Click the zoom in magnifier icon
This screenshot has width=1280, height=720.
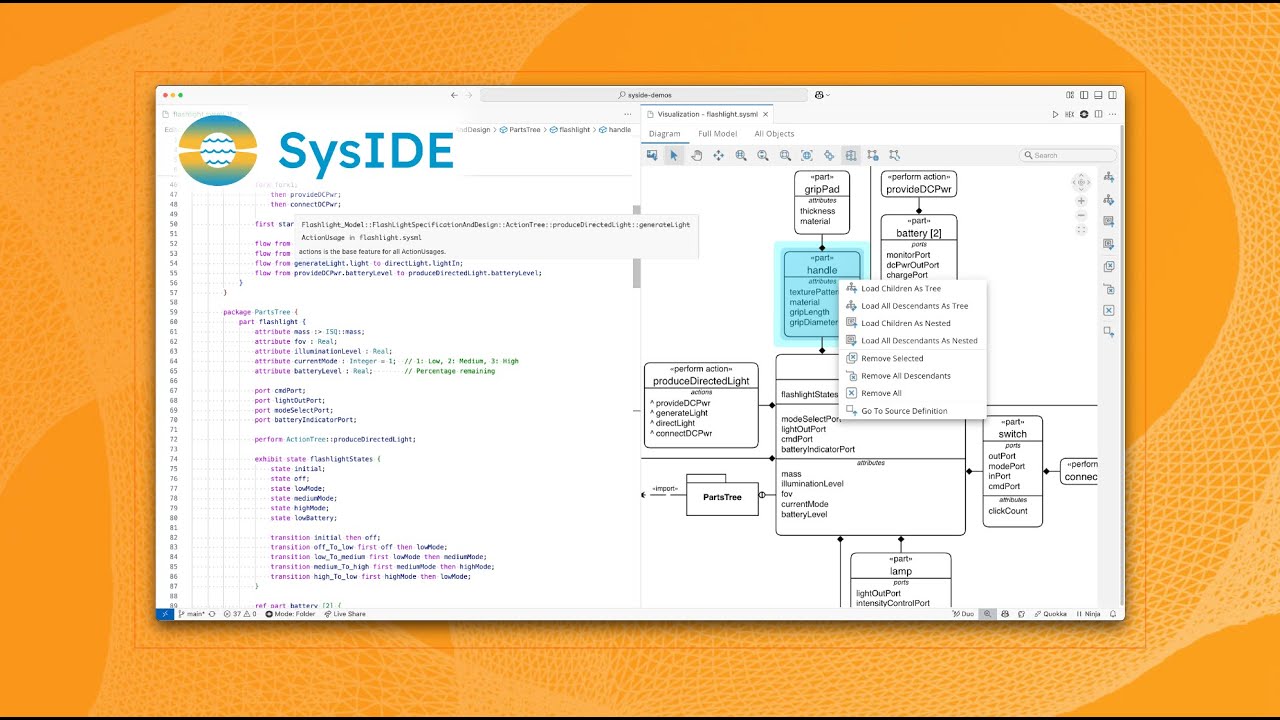tap(741, 155)
